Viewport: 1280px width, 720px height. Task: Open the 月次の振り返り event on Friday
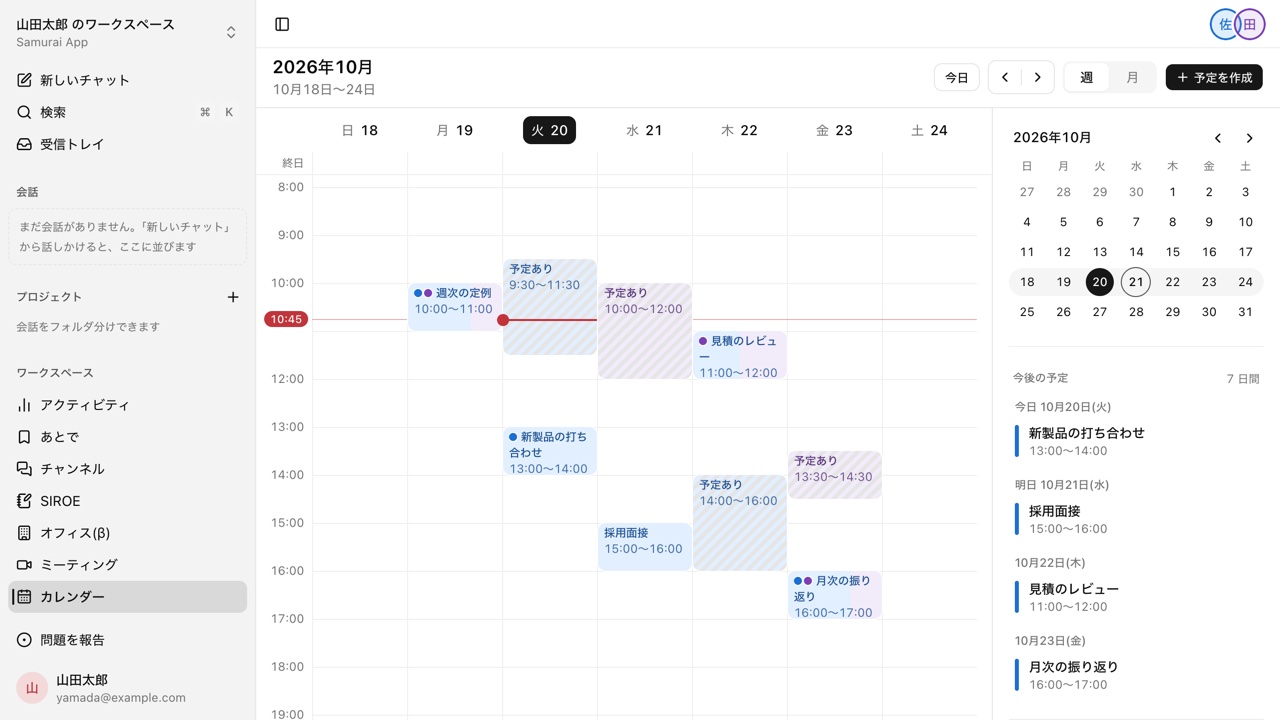(x=835, y=595)
